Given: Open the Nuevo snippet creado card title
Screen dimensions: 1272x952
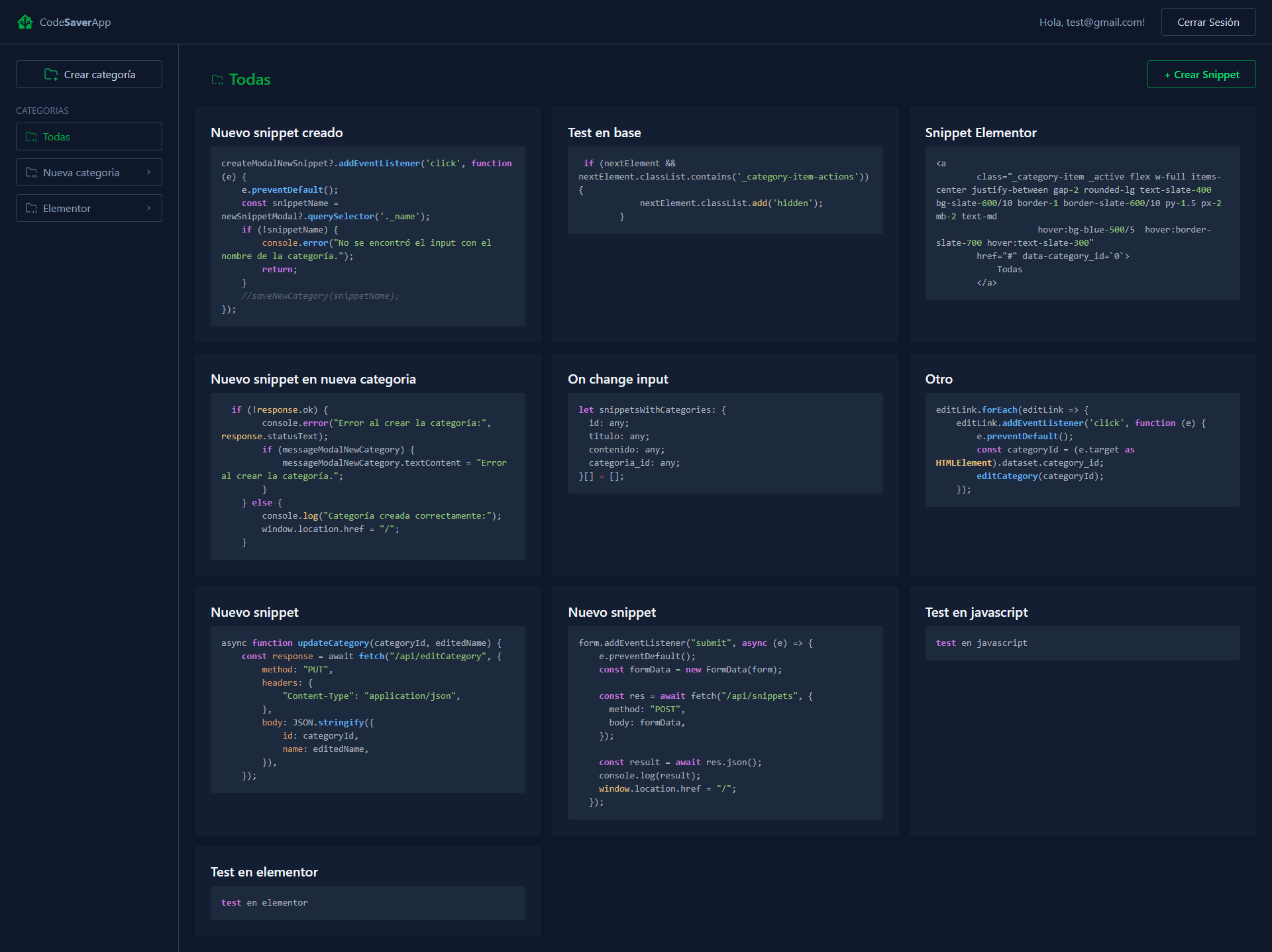Looking at the screenshot, I should click(277, 132).
